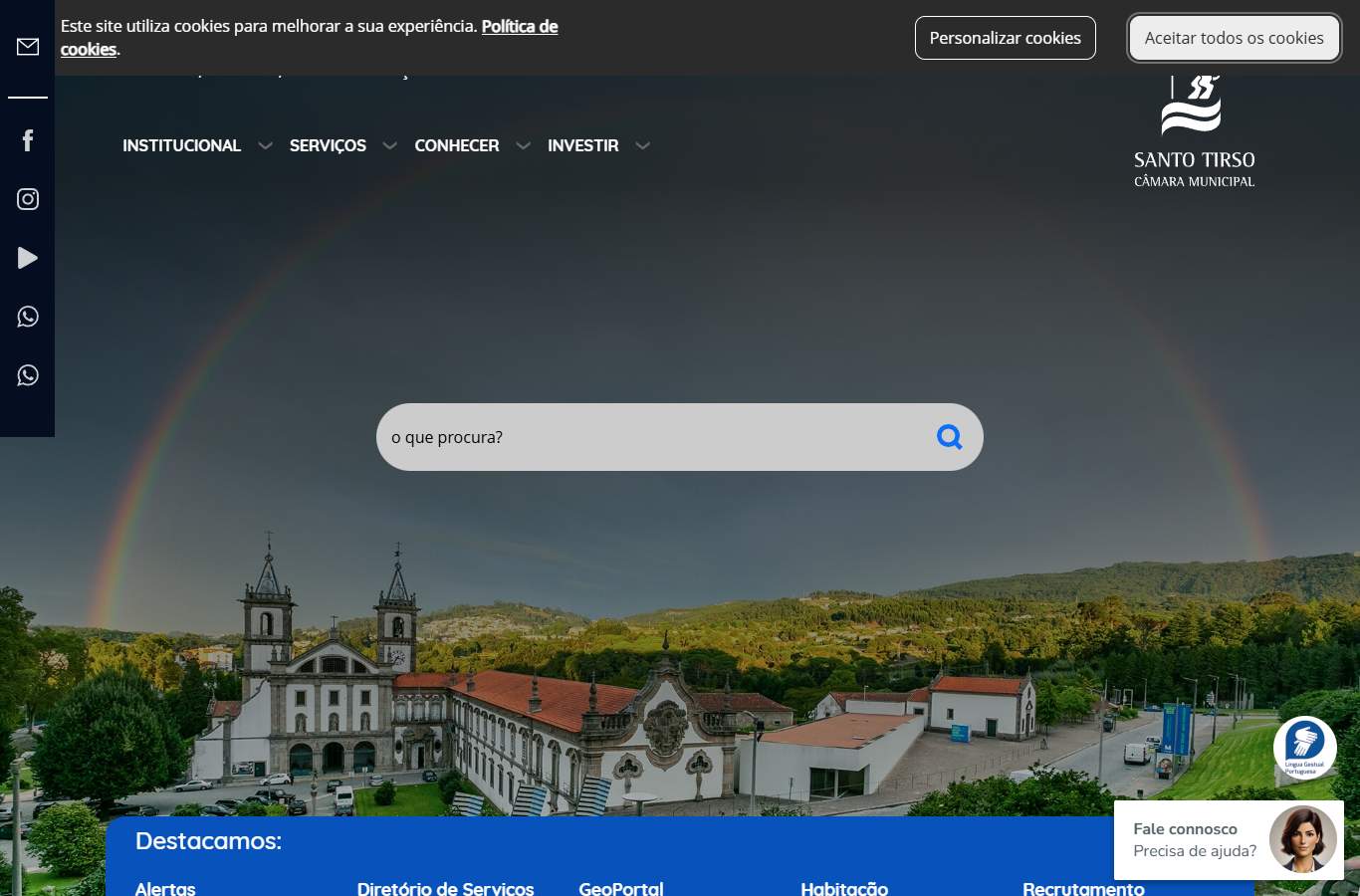Open the Diretório de Serviços link

[x=446, y=888]
